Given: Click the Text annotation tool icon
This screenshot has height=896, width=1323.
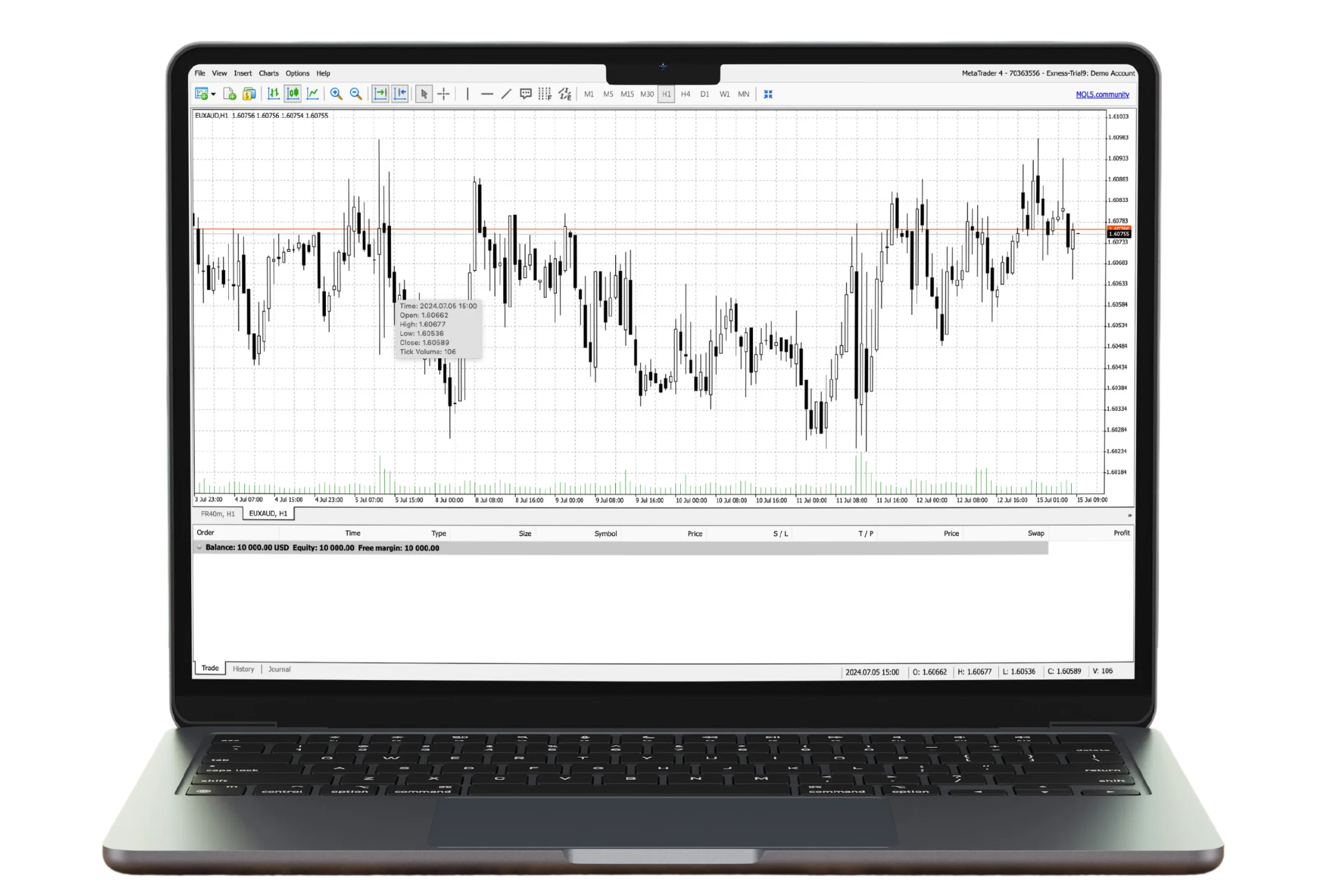Looking at the screenshot, I should click(525, 94).
